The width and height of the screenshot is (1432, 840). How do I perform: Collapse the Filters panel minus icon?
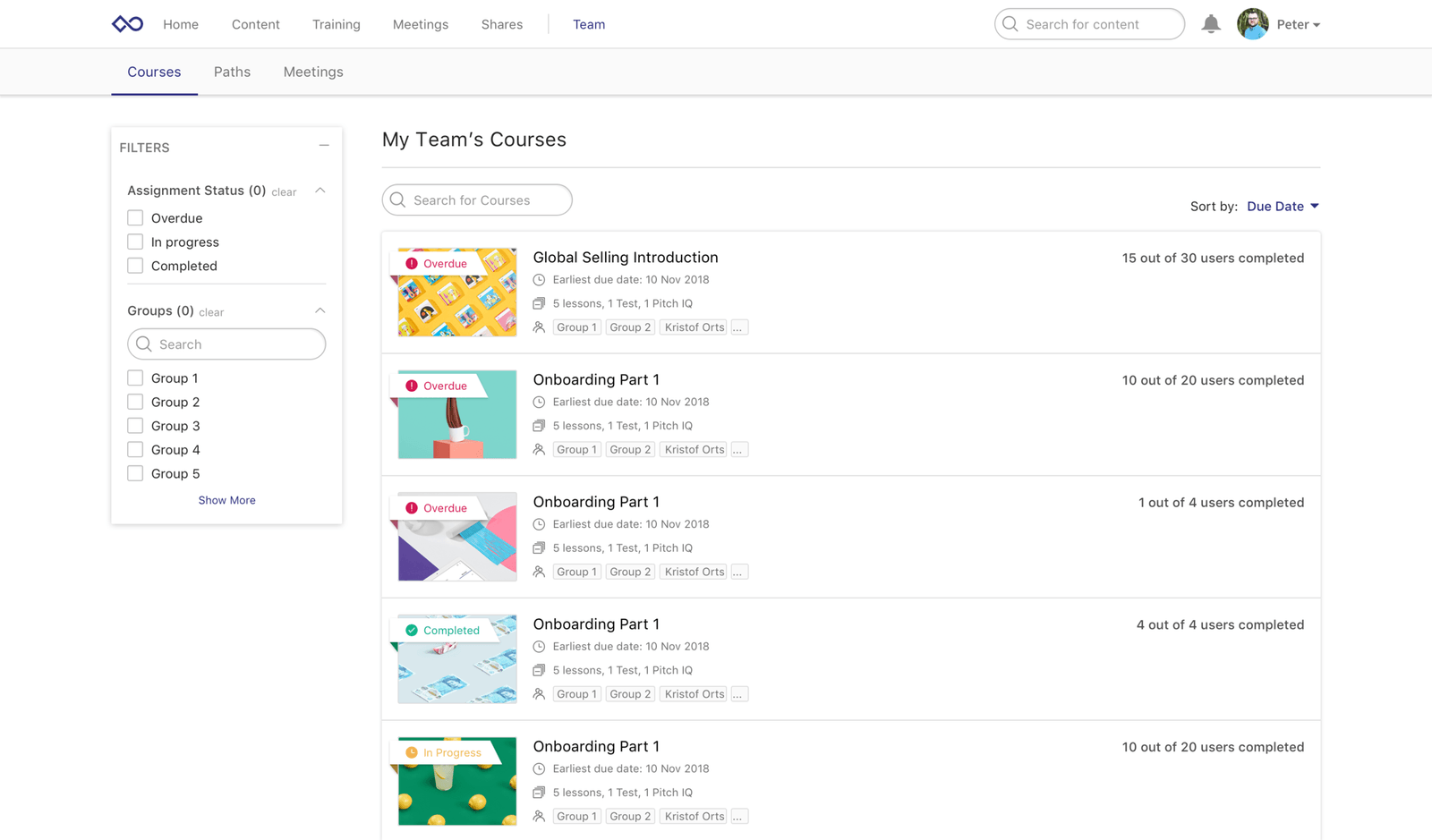324,146
